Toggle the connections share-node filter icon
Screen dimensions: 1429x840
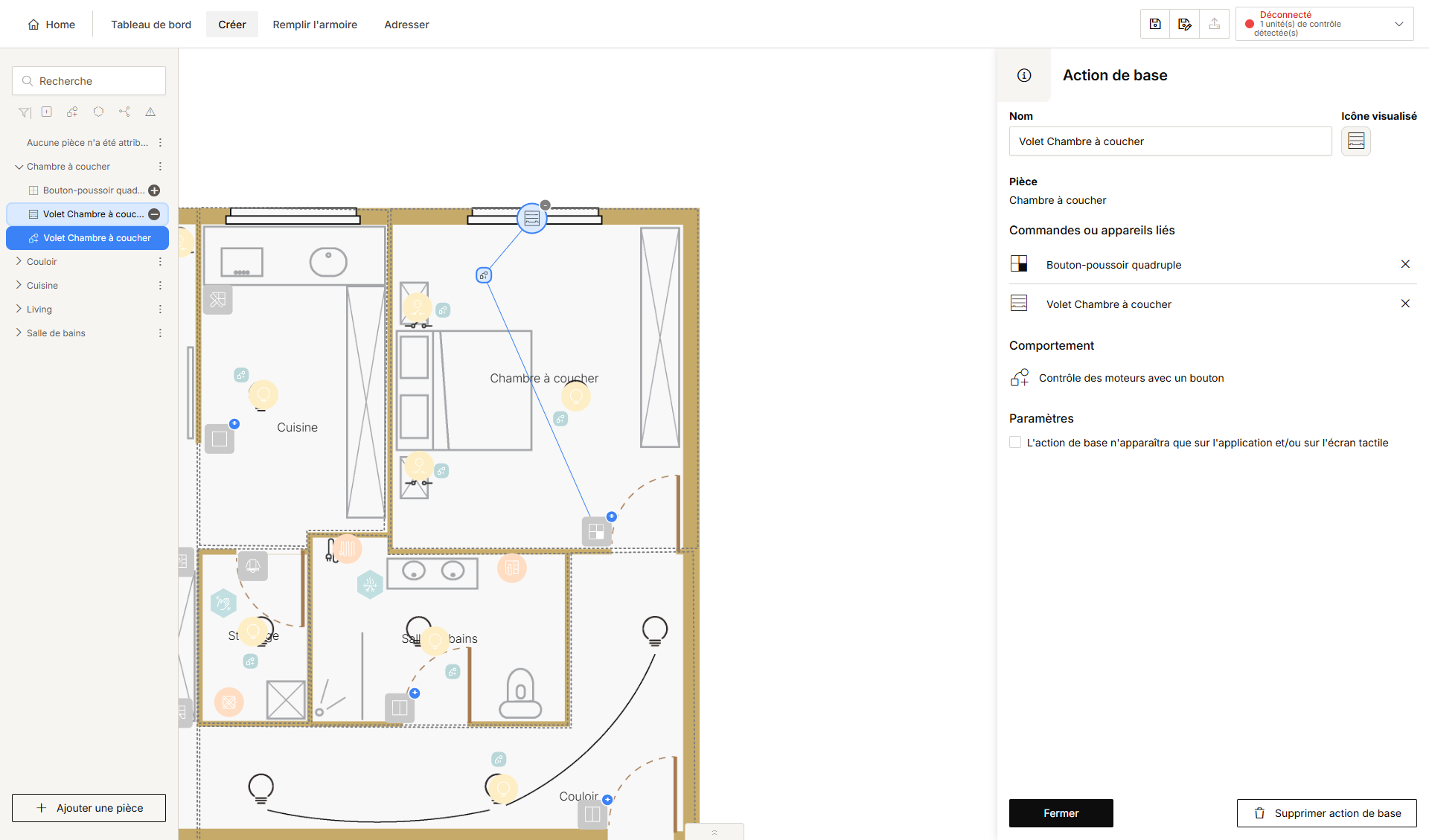point(124,112)
